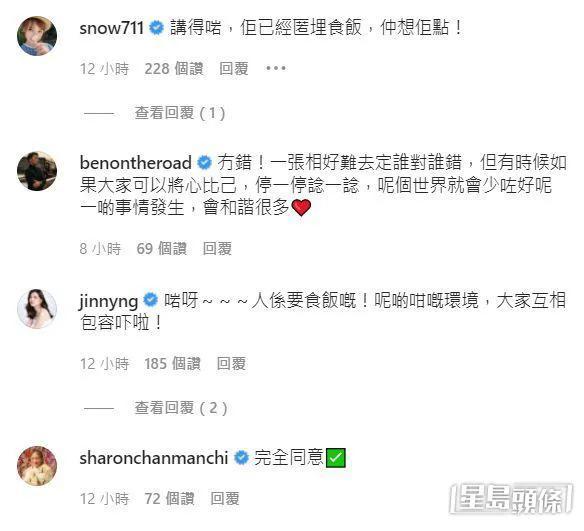Reply to jinnyng's comment via 回覆
This screenshot has width=584, height=531.
click(231, 364)
